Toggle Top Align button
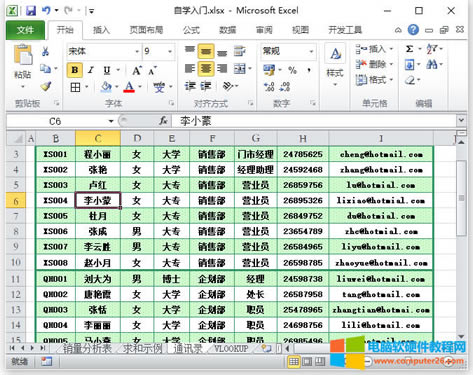 tap(190, 51)
